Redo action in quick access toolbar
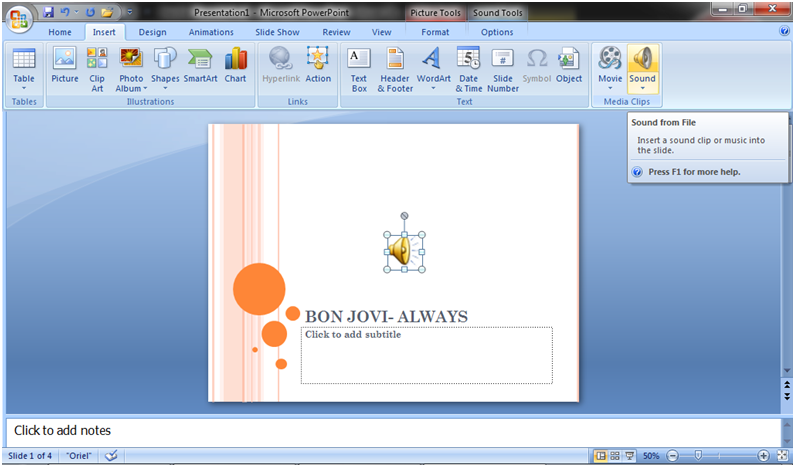The width and height of the screenshot is (795, 467). [x=90, y=12]
